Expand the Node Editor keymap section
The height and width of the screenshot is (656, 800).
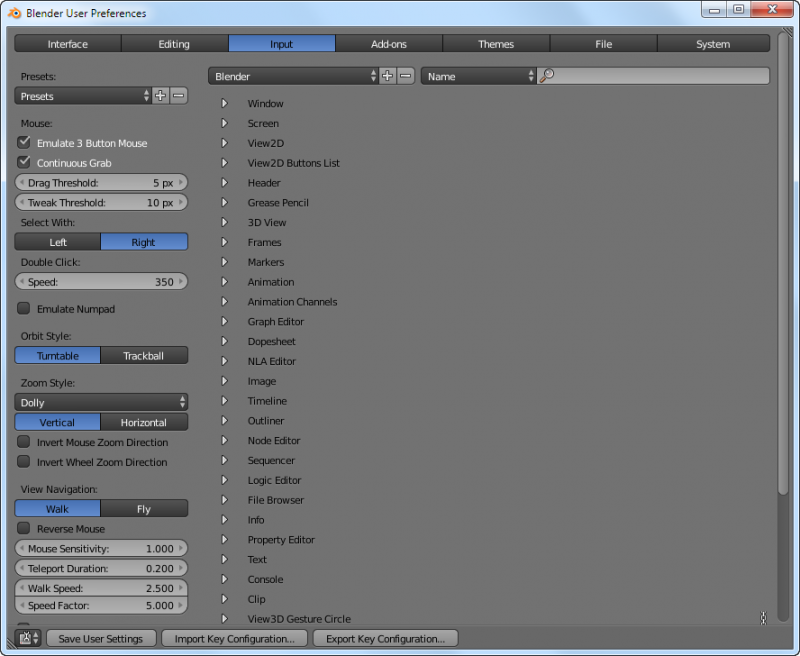[x=224, y=440]
